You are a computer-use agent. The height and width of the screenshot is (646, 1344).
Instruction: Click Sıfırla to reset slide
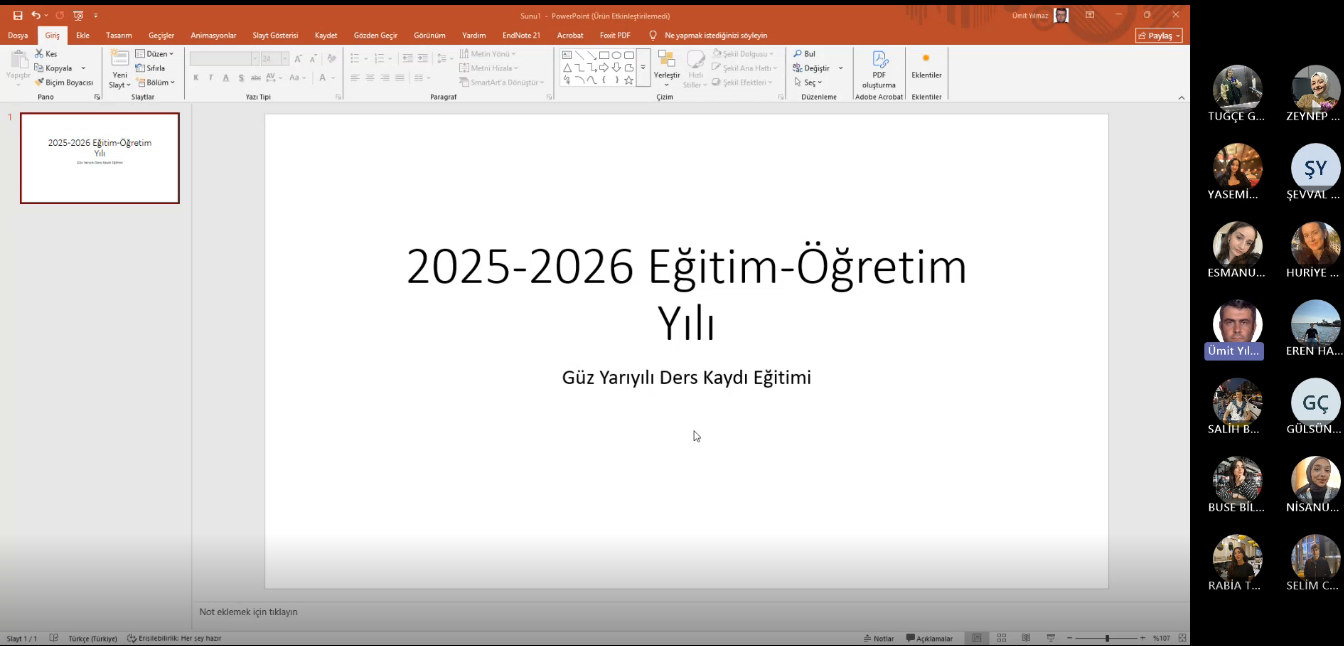pyautogui.click(x=150, y=68)
